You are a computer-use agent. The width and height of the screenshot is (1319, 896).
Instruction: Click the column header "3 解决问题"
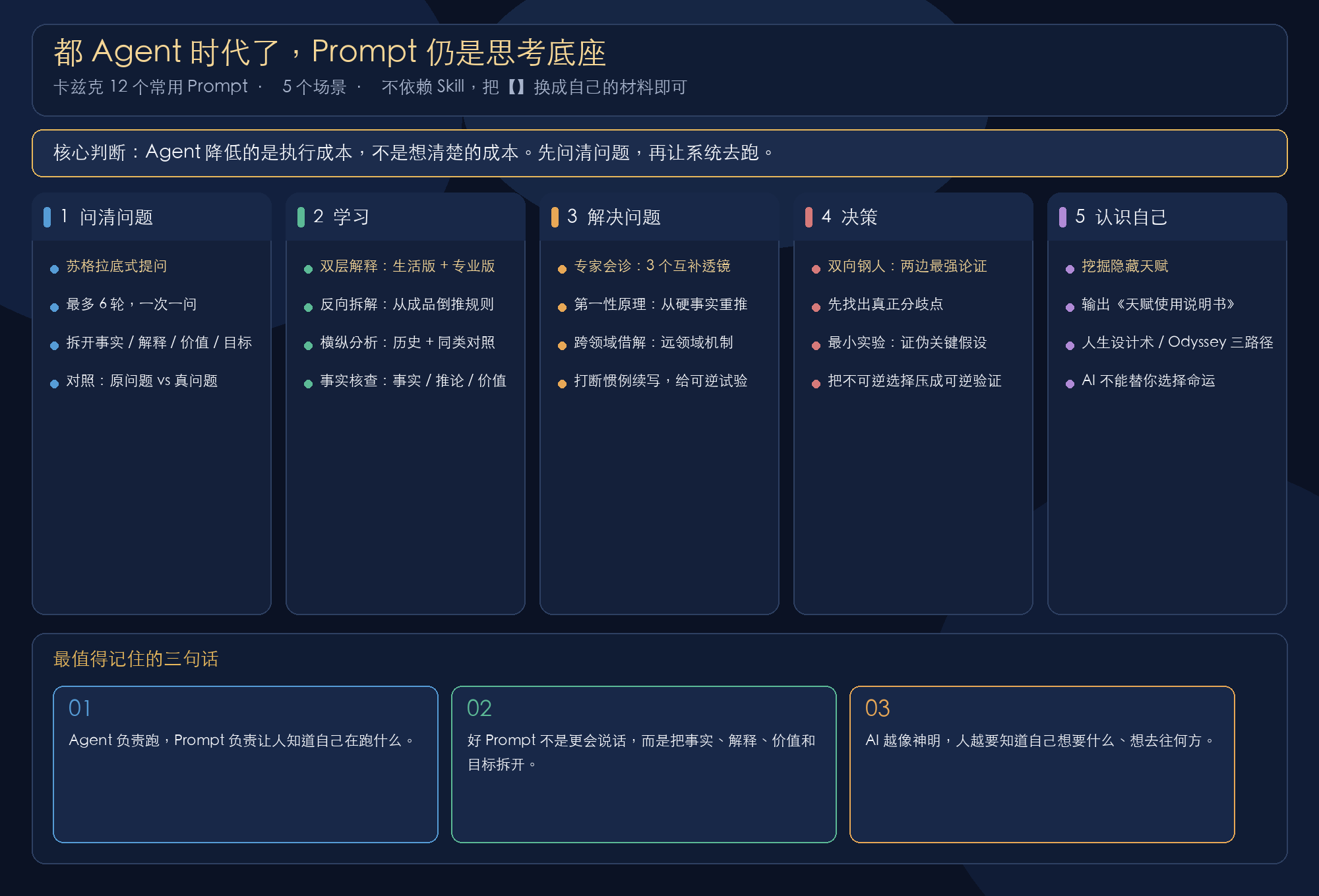point(659,217)
